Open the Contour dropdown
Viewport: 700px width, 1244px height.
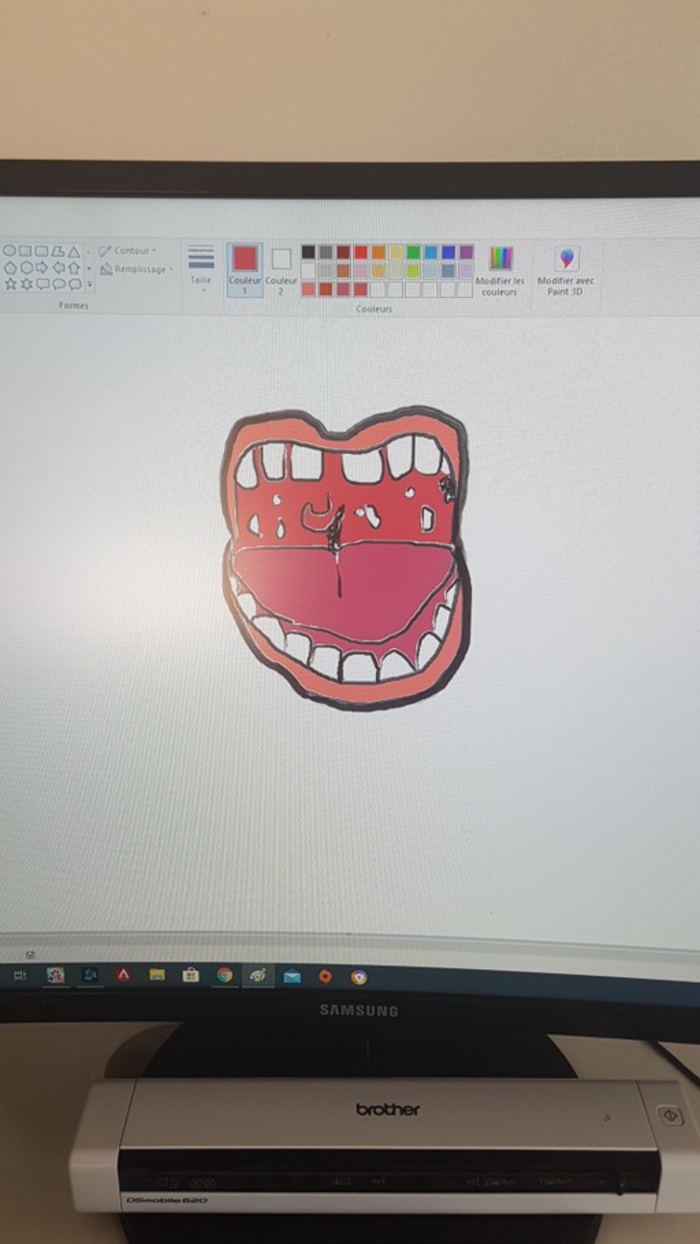[128, 251]
